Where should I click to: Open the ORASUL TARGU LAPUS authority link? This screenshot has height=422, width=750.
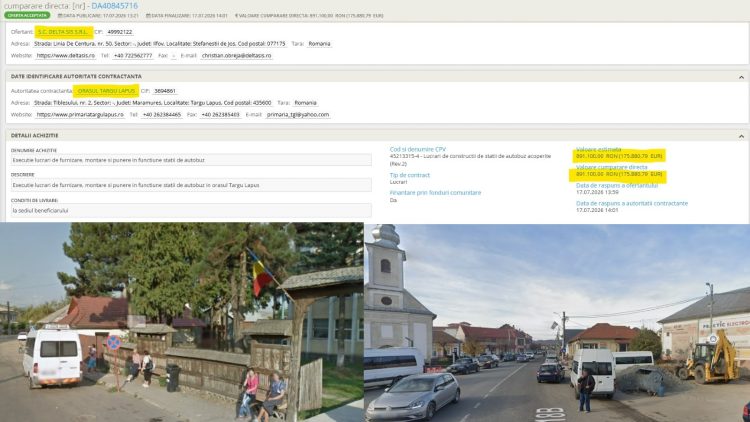point(106,91)
